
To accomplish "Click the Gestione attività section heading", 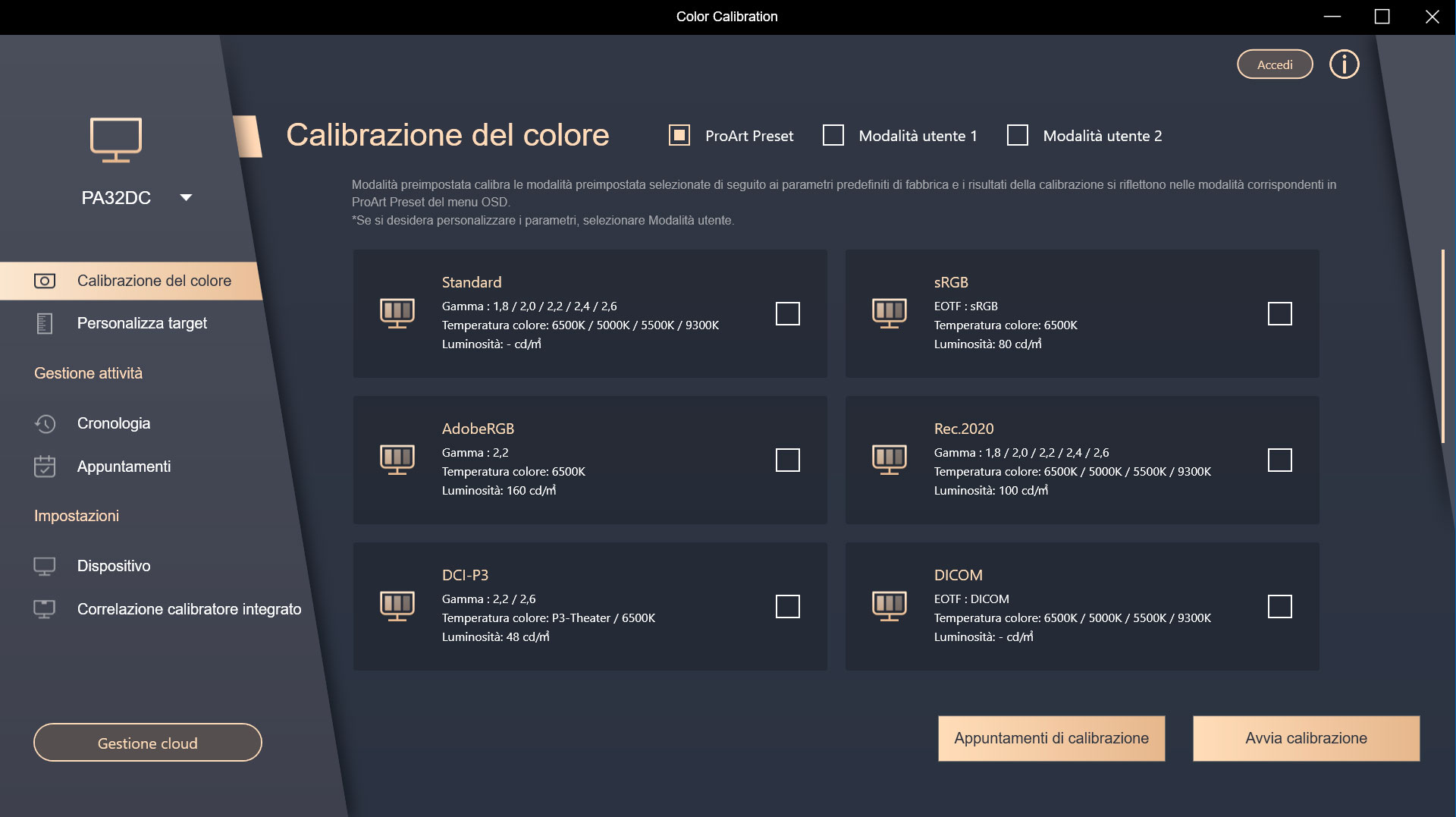I will [88, 373].
